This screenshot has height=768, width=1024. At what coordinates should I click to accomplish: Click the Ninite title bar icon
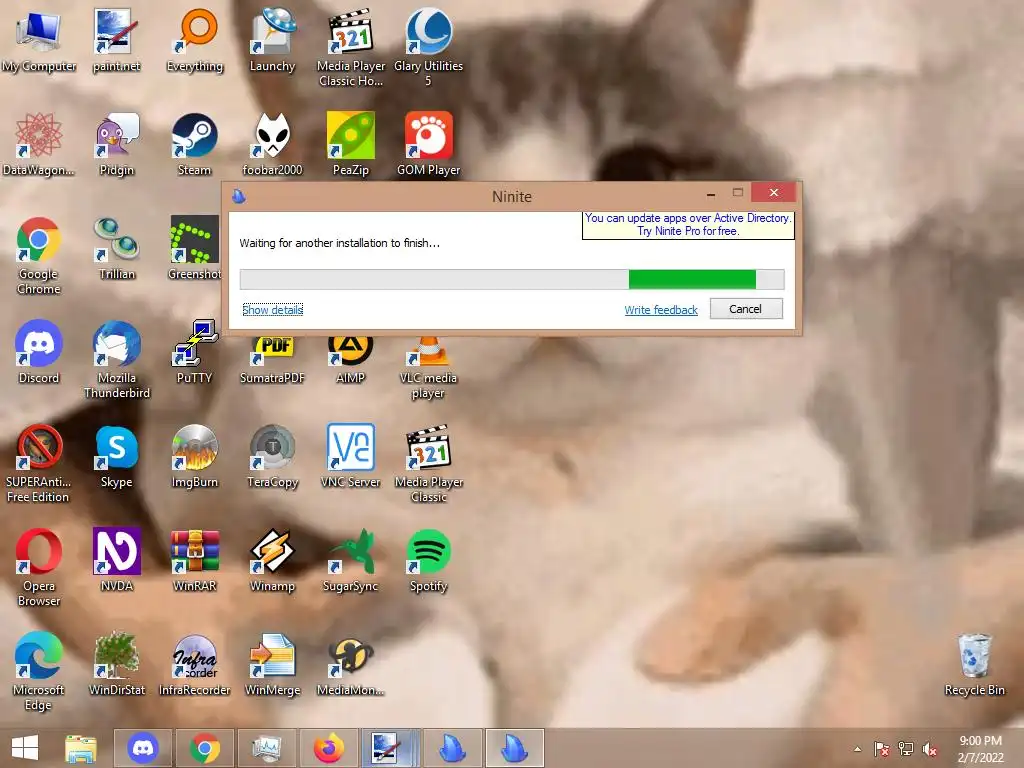point(239,196)
